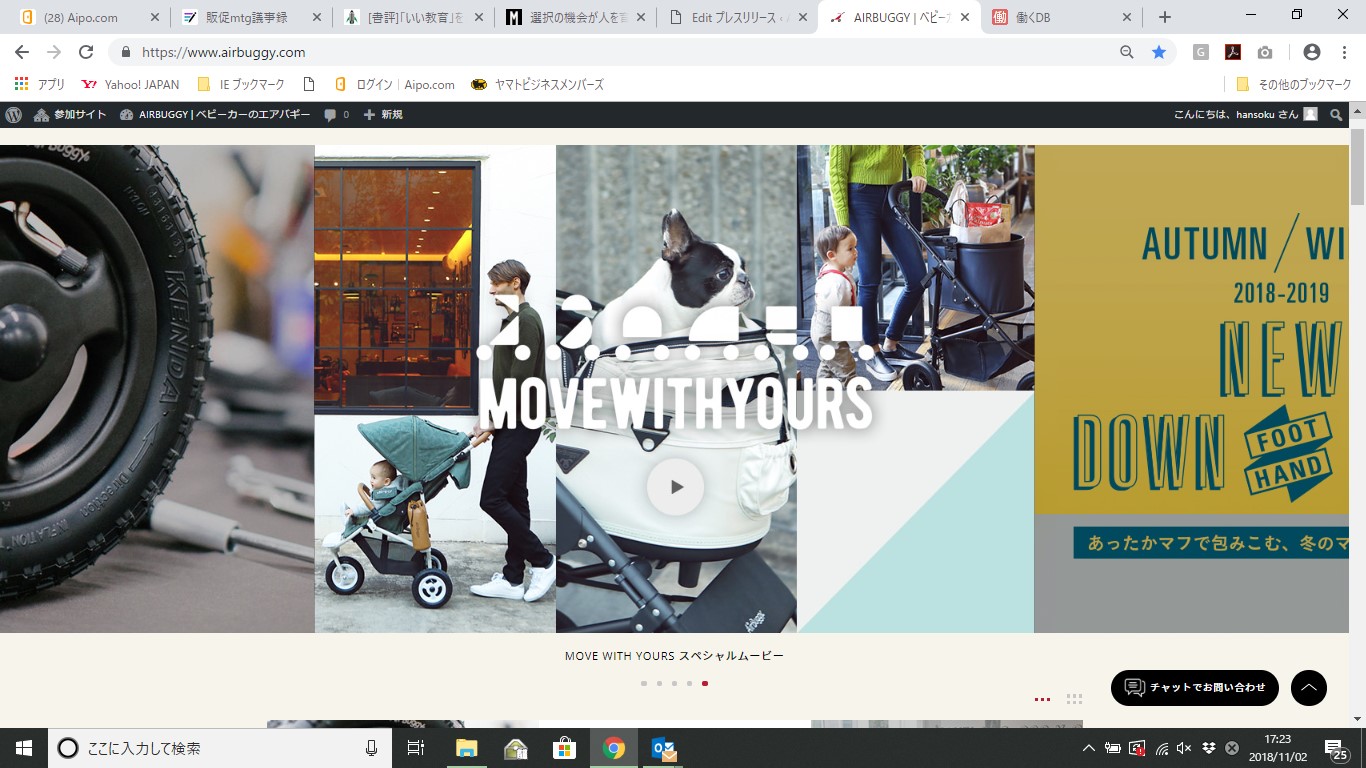Click the page scrollbar up arrow
Screen dimensions: 1366x768
pyautogui.click(x=1357, y=109)
